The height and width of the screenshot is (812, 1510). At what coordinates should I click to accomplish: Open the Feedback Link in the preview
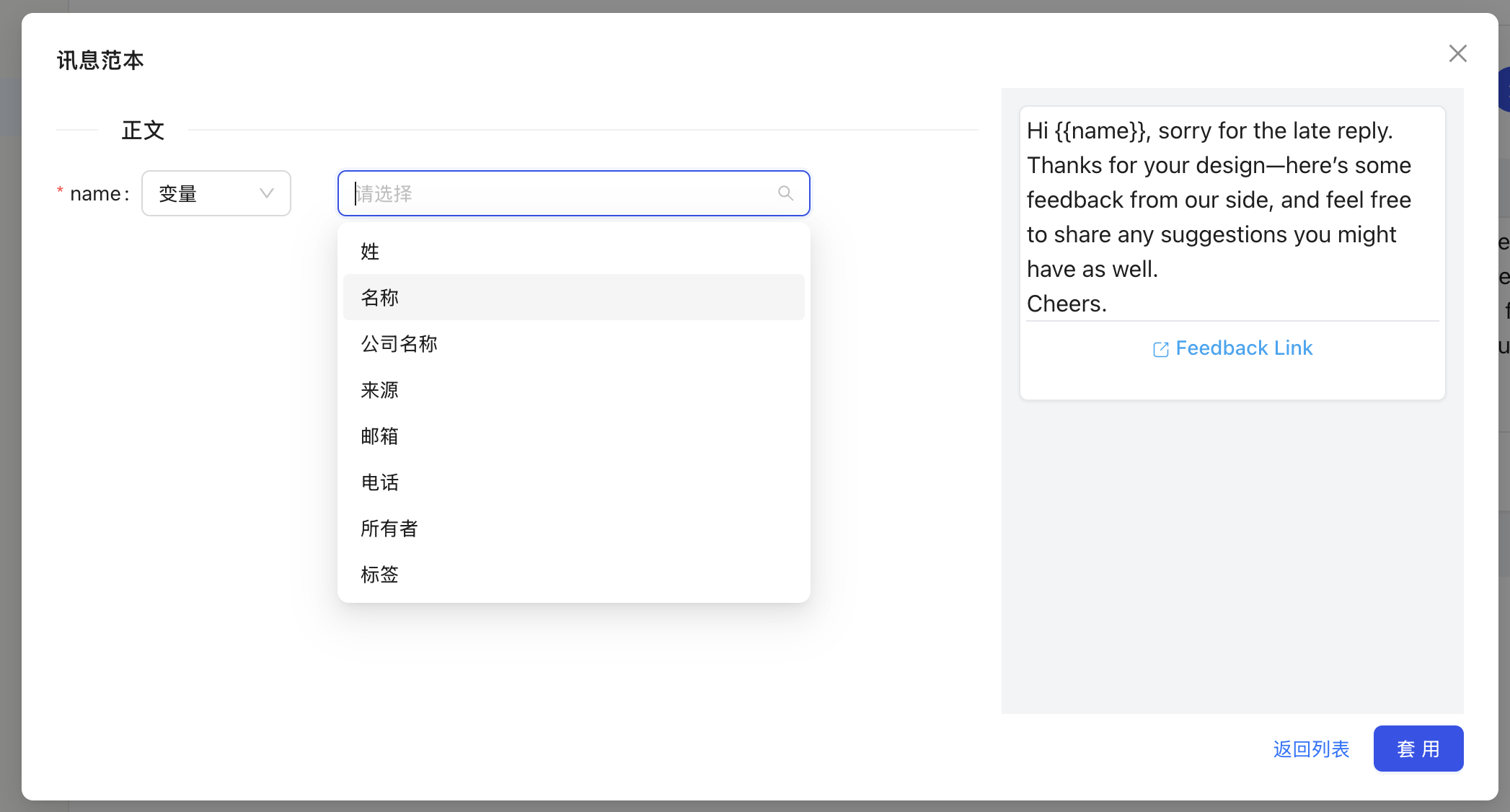click(1244, 348)
